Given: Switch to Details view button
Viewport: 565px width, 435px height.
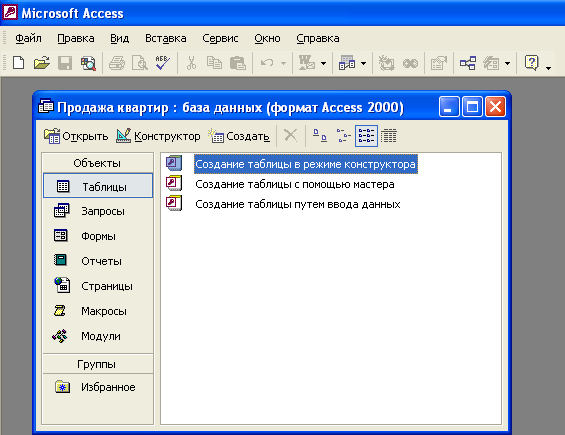Looking at the screenshot, I should (x=388, y=136).
